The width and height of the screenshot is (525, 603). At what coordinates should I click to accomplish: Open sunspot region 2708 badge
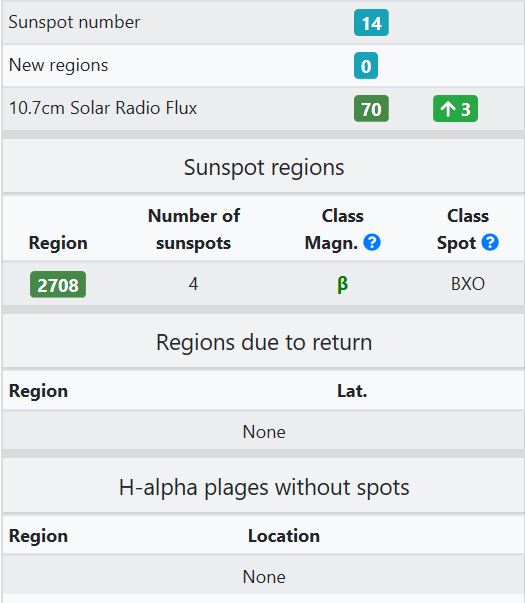point(58,285)
